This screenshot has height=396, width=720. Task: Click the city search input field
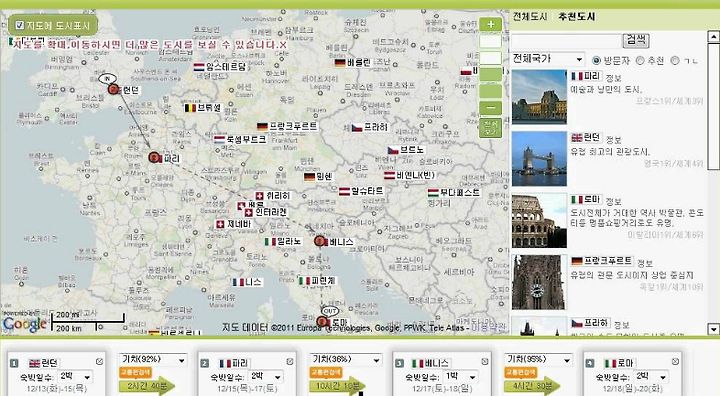(566, 40)
